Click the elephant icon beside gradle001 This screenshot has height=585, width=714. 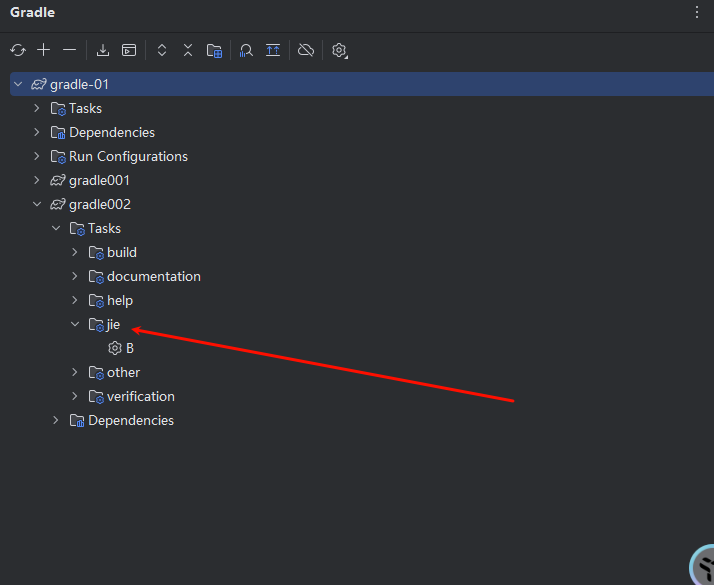click(x=57, y=180)
